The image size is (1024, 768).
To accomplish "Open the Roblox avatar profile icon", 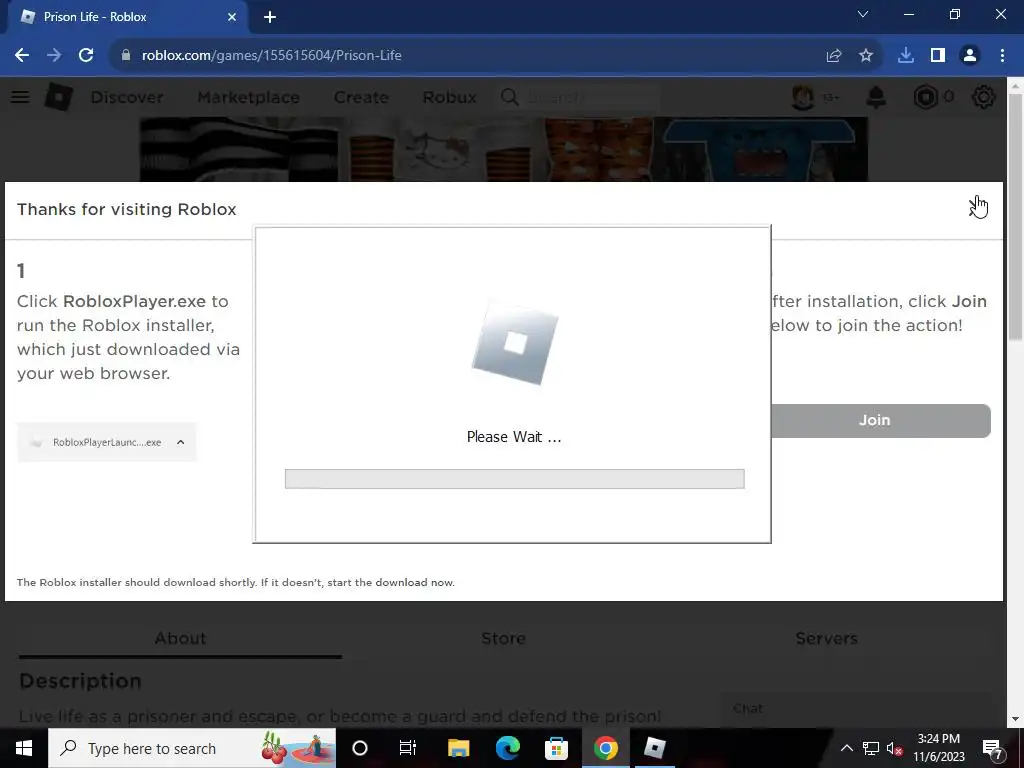I will click(803, 97).
